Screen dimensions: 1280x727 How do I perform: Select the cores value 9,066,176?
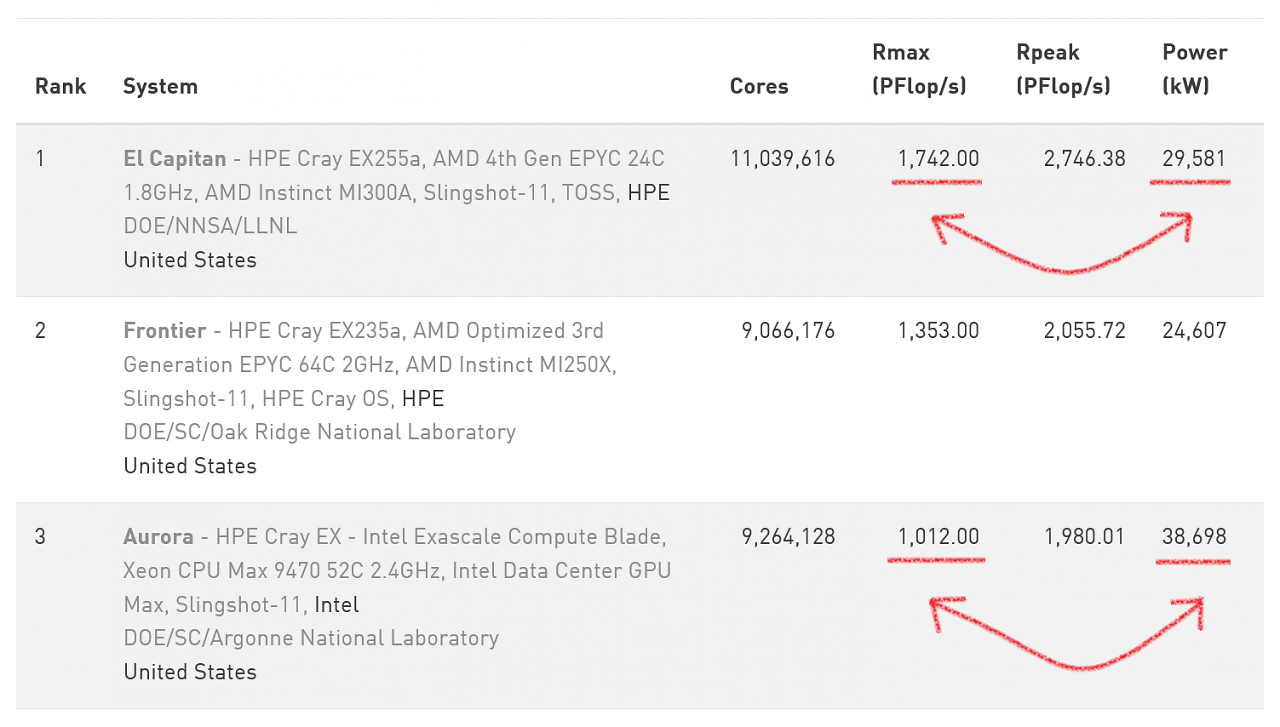(x=788, y=330)
